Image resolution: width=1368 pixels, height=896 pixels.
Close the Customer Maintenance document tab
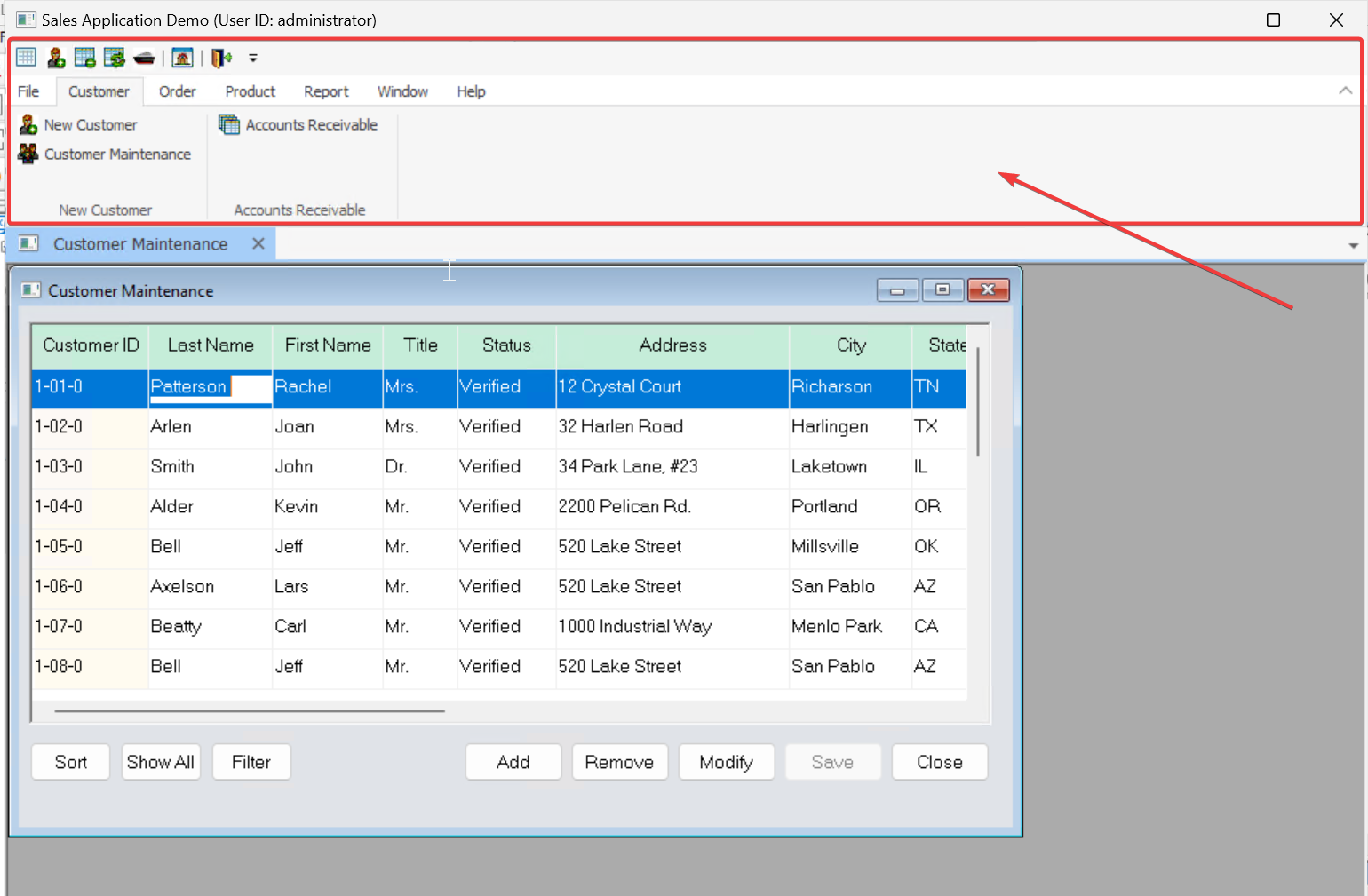258,243
